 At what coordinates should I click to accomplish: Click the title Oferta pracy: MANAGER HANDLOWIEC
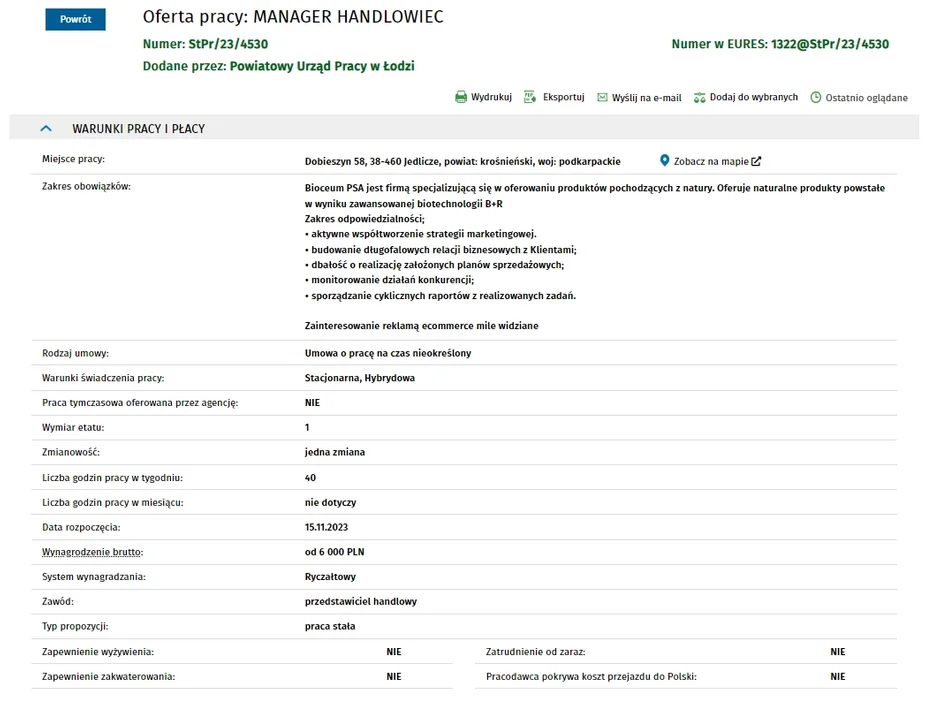click(293, 17)
